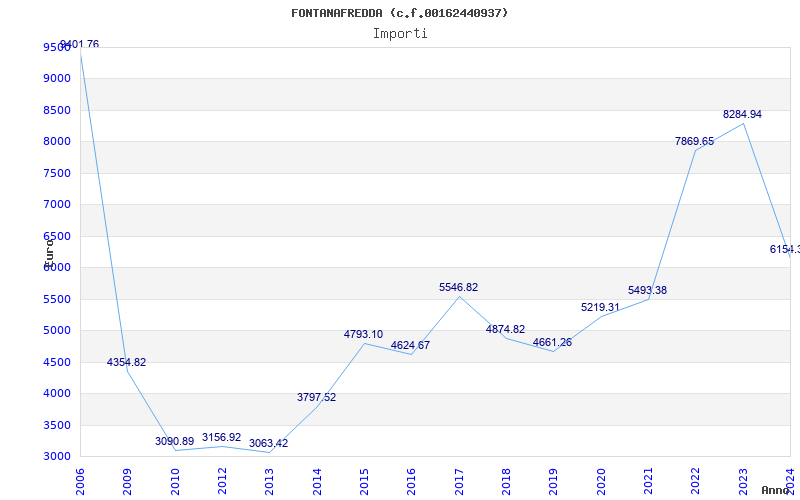Click x-axis year 2020
The width and height of the screenshot is (800, 500).
[601, 482]
